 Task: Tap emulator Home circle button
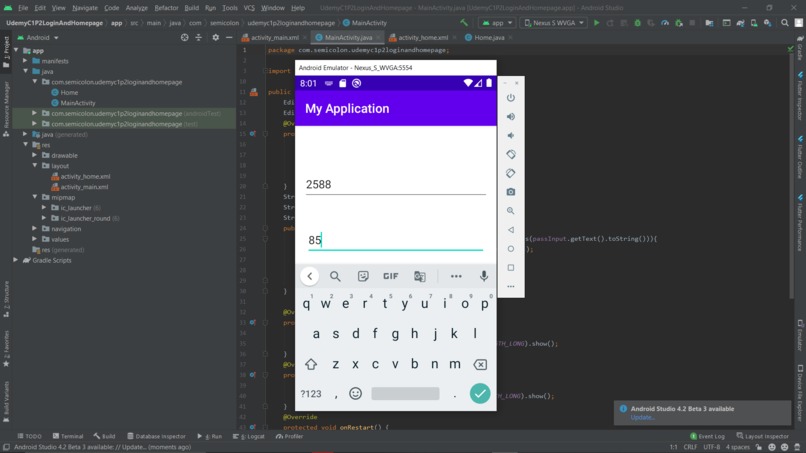(x=510, y=249)
